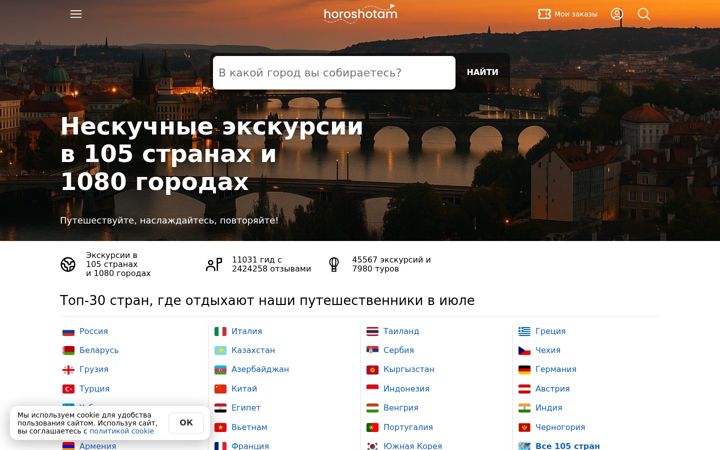Click the Serbia flag icon
Image resolution: width=720 pixels, height=450 pixels.
(372, 350)
